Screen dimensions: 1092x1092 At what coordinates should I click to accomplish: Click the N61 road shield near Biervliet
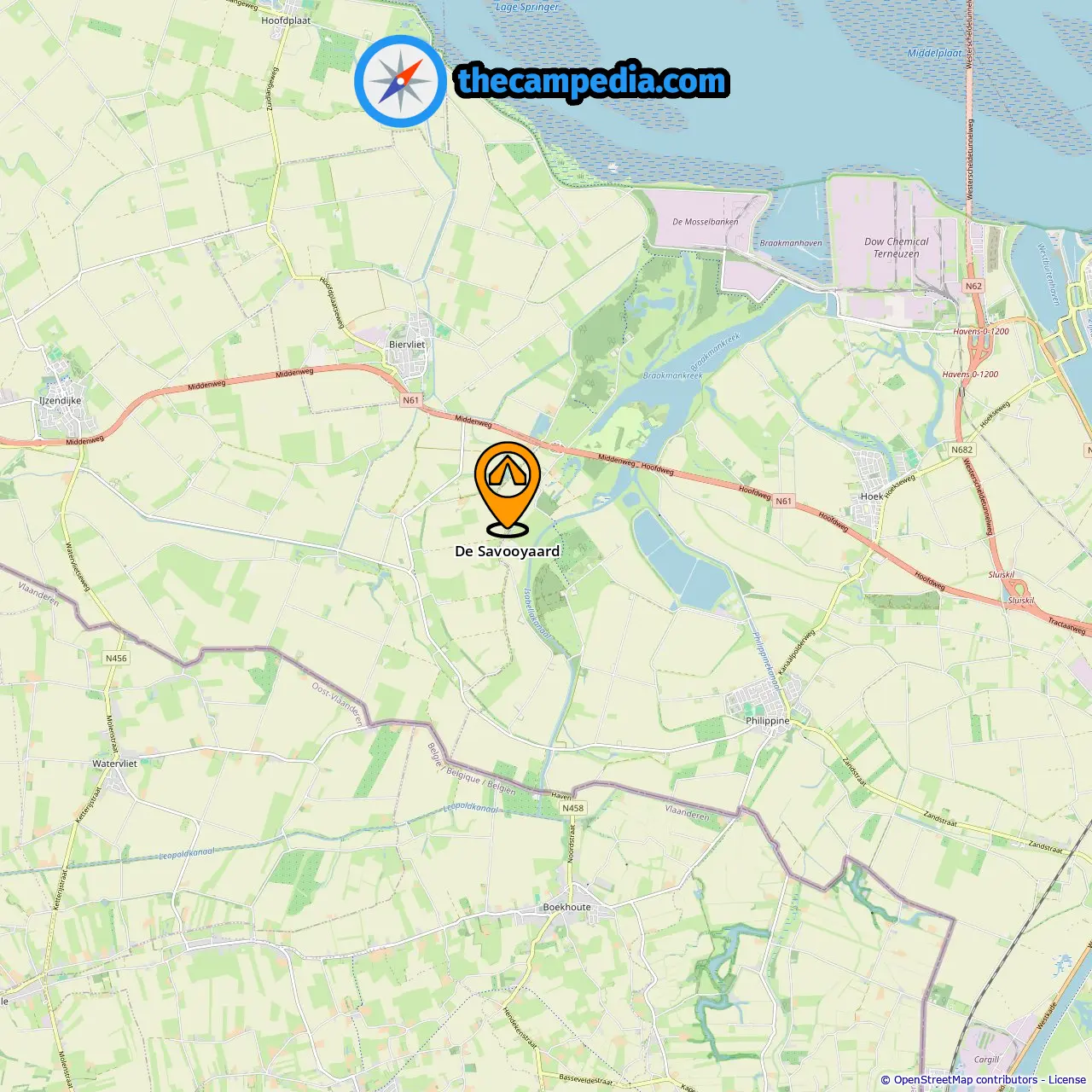tap(411, 400)
